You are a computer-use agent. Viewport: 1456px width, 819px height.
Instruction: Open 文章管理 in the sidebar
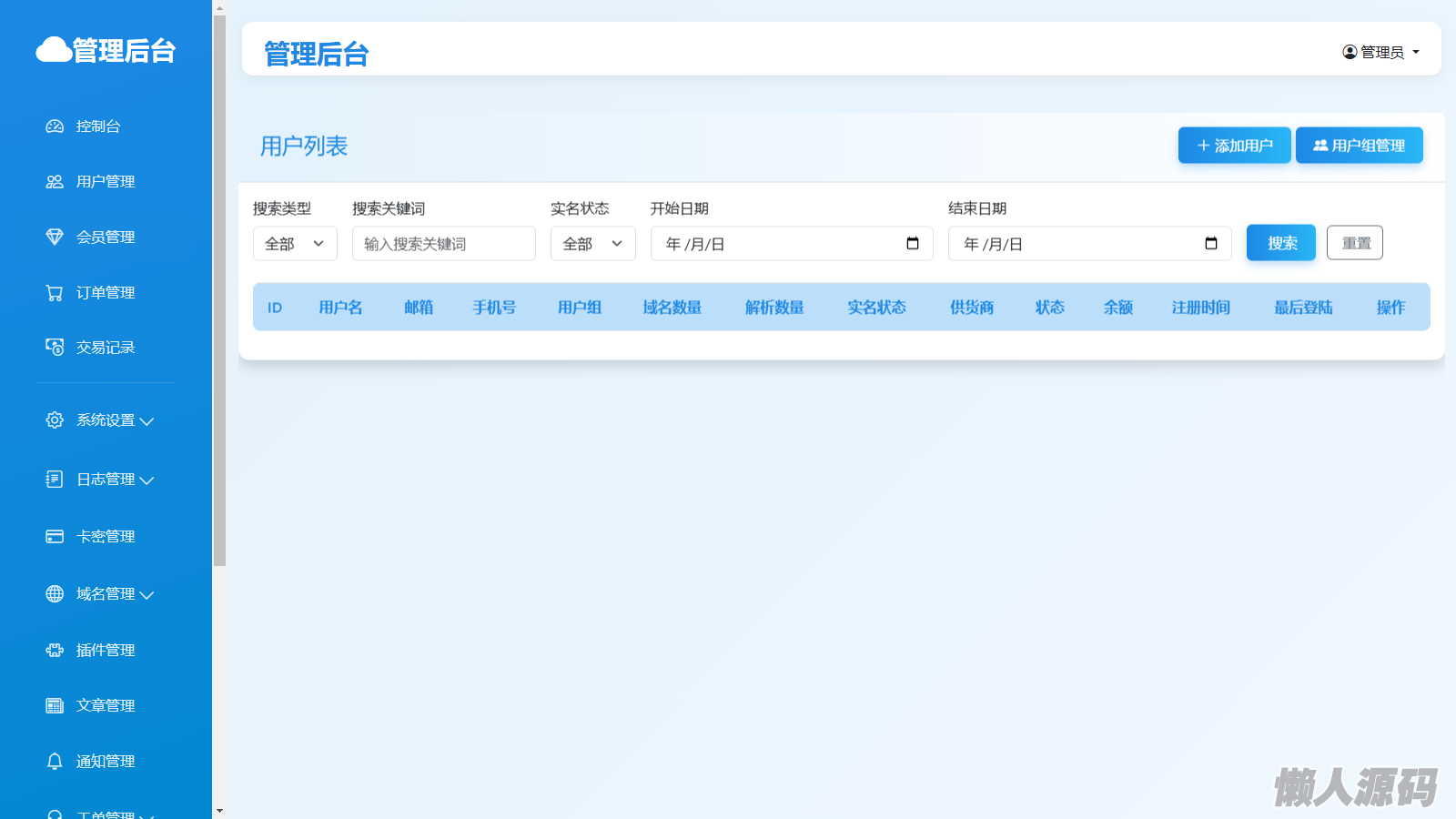tap(105, 706)
